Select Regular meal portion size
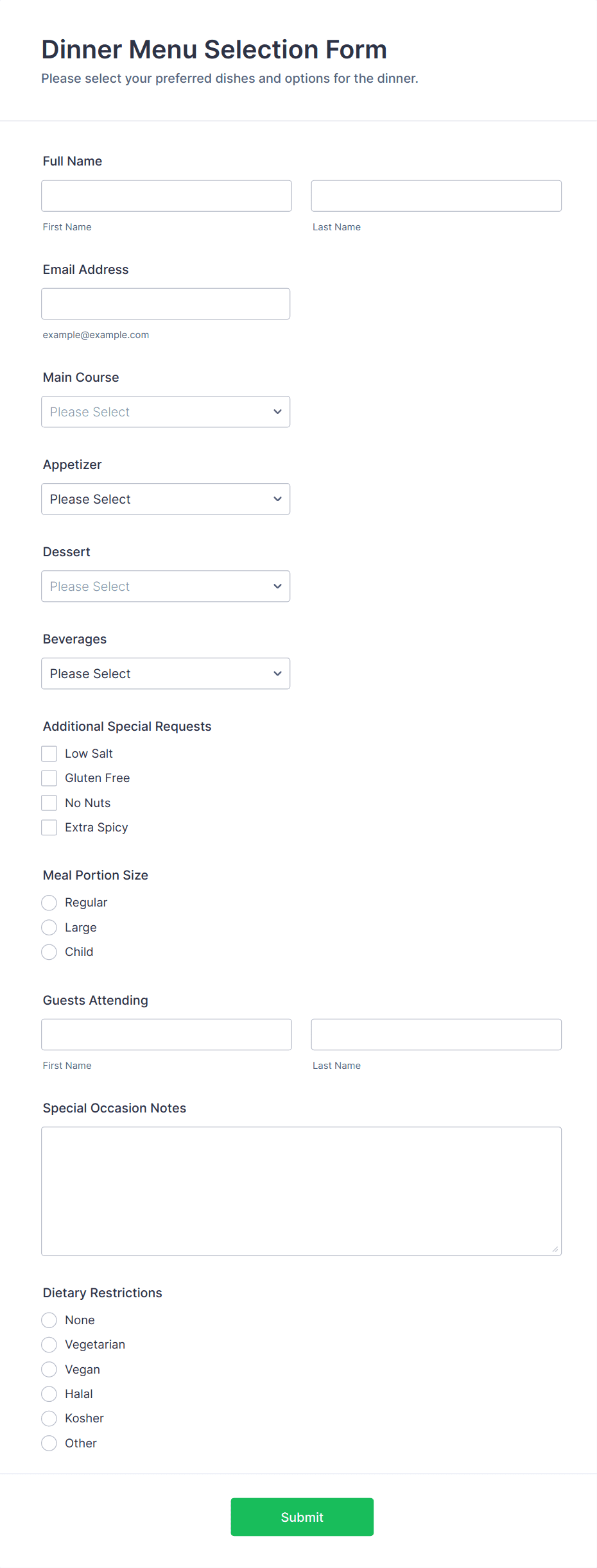 (49, 903)
